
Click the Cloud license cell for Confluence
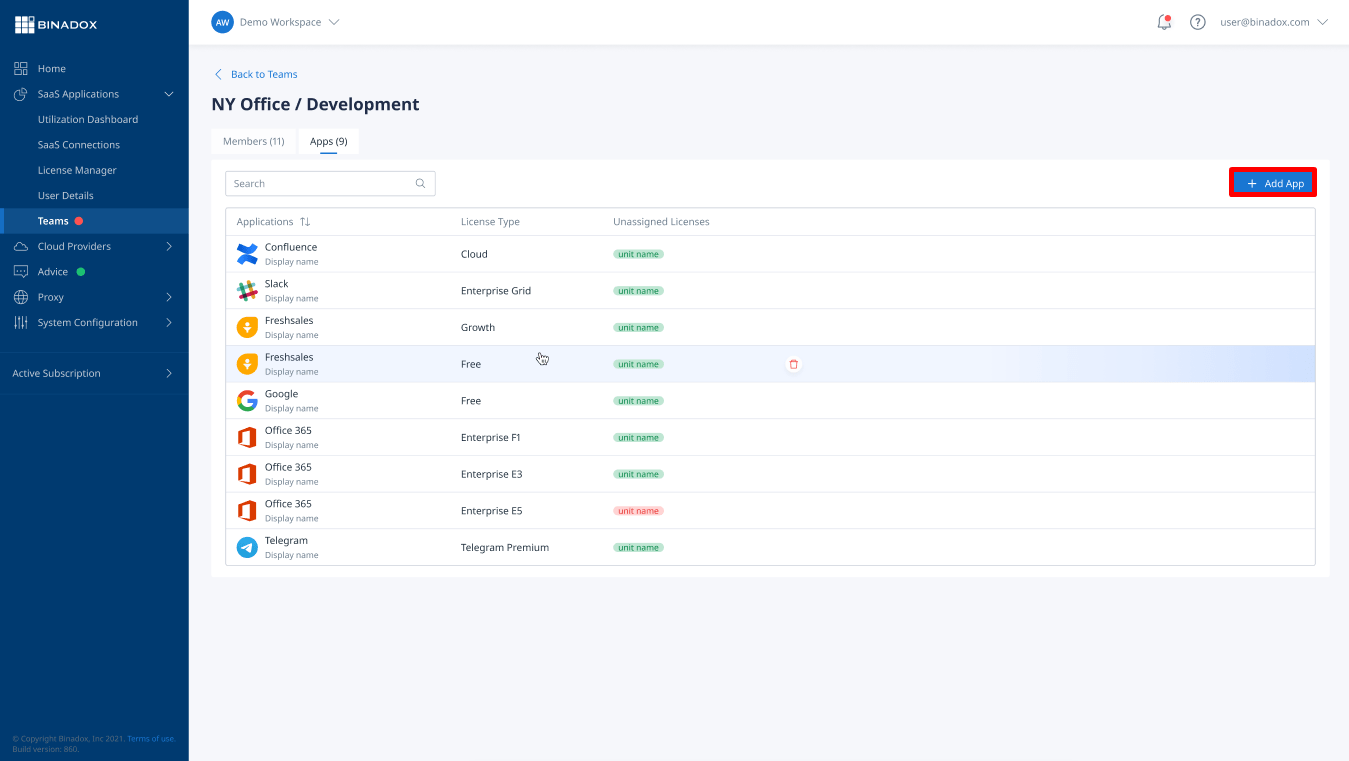click(x=474, y=254)
